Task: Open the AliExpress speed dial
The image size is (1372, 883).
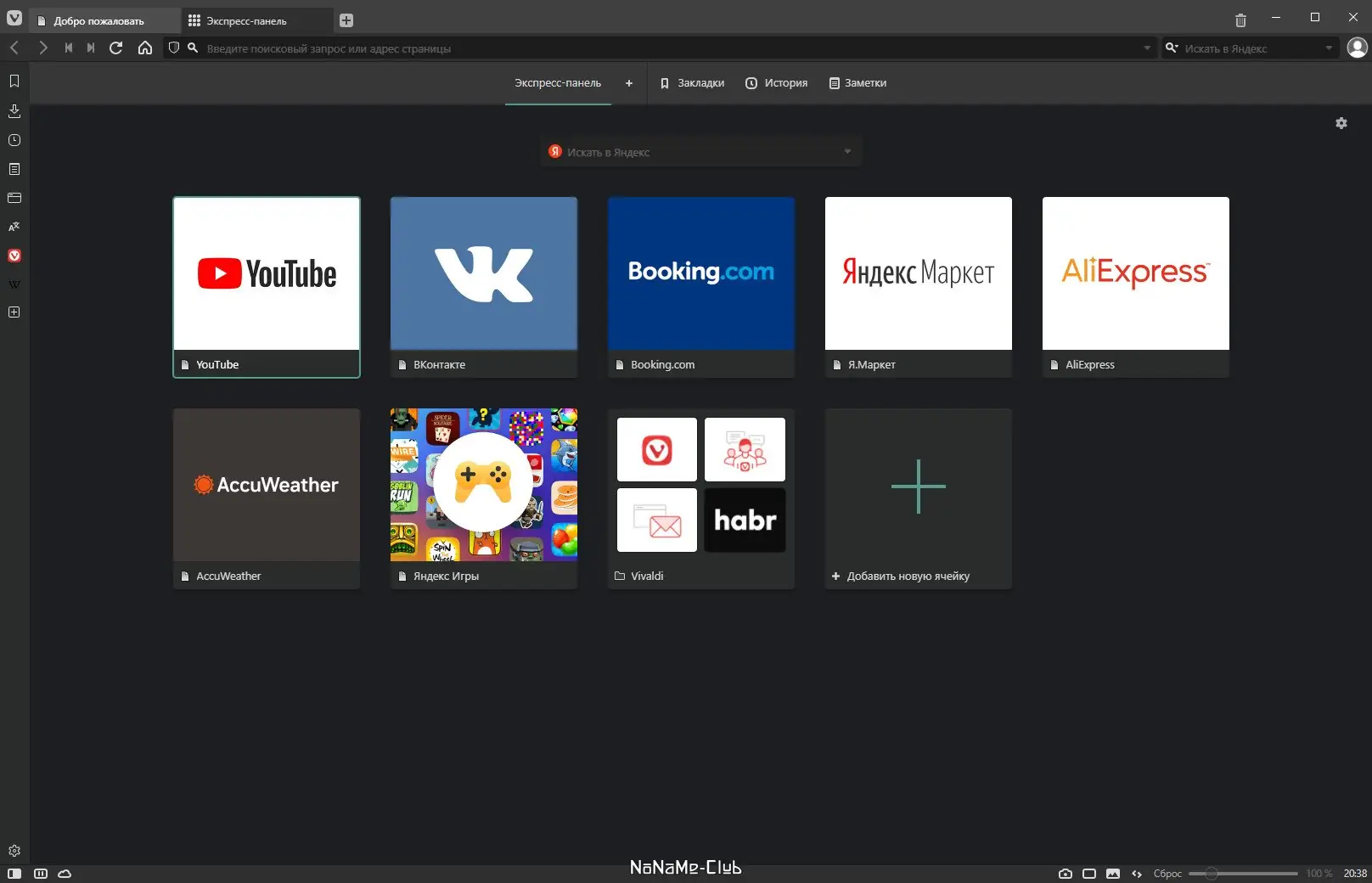Action: coord(1136,287)
